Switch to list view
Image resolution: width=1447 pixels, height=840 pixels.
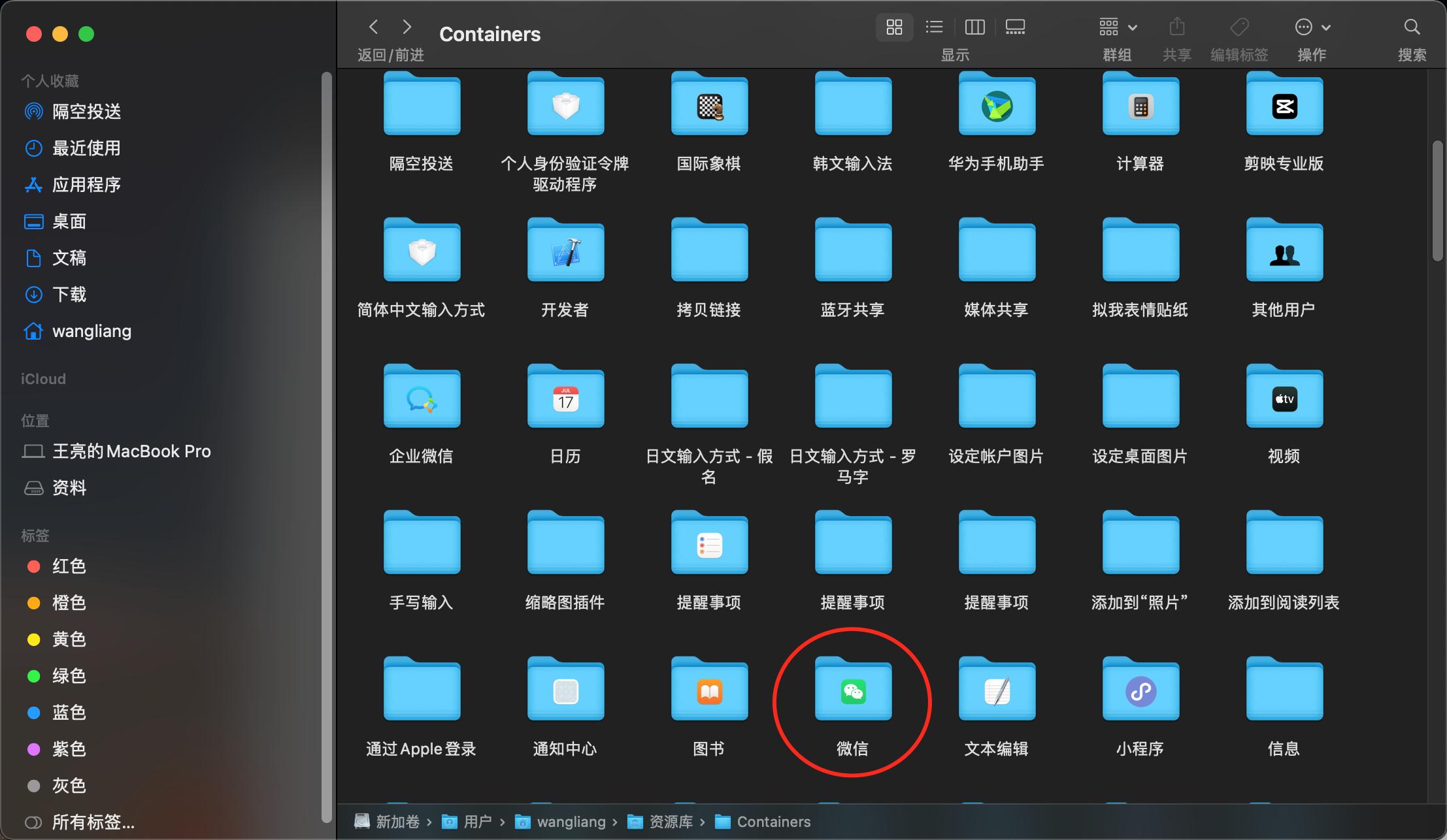coord(933,27)
